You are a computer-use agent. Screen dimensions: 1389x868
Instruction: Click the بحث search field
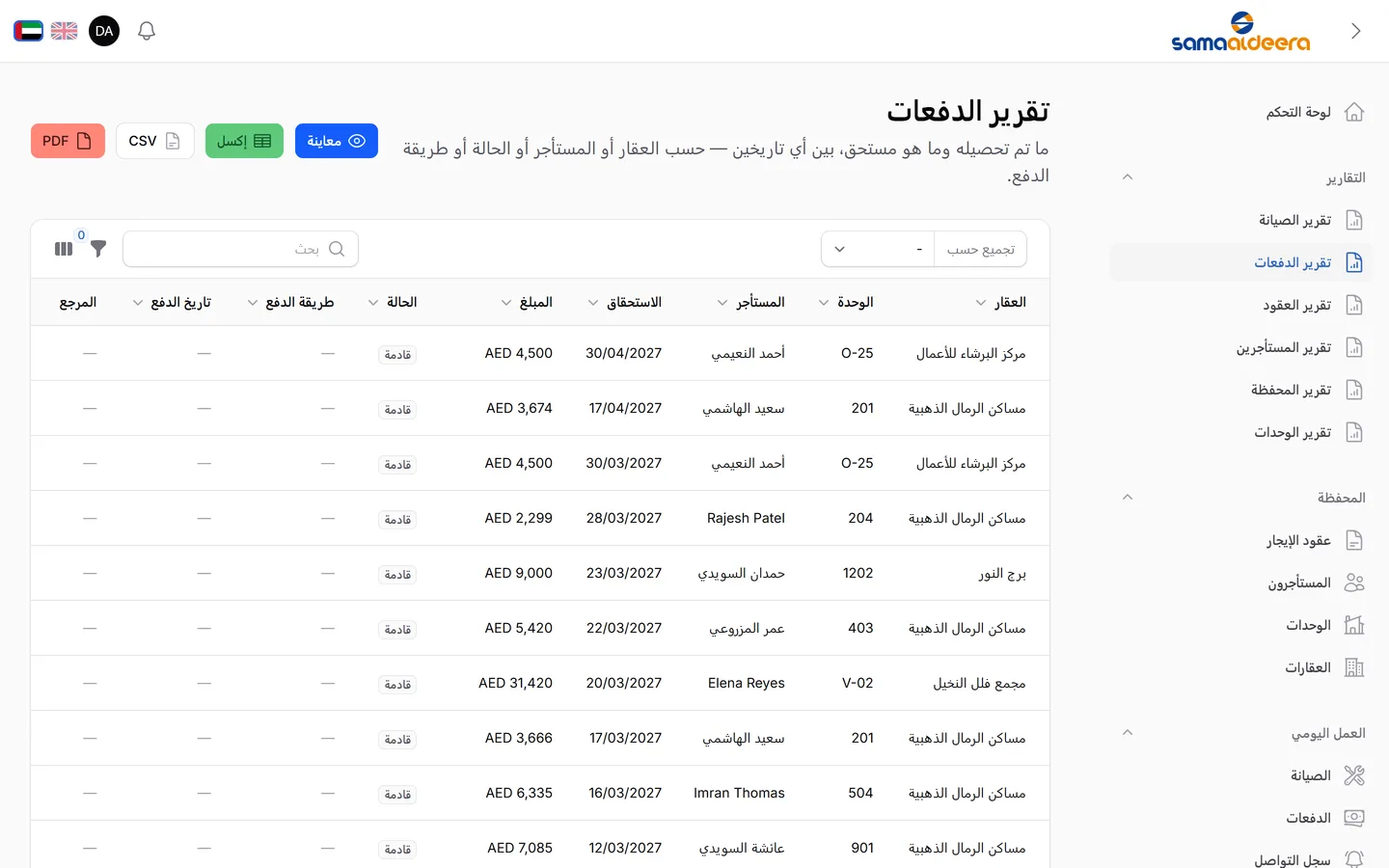(x=241, y=249)
